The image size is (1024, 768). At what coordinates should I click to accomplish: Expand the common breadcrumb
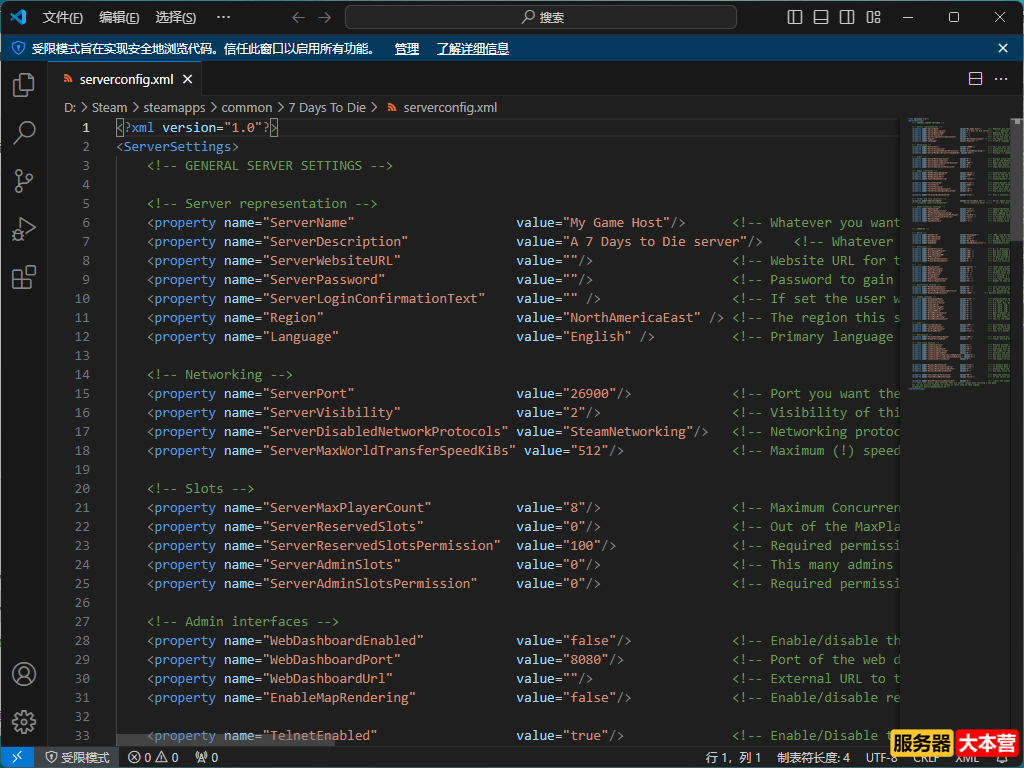click(247, 108)
